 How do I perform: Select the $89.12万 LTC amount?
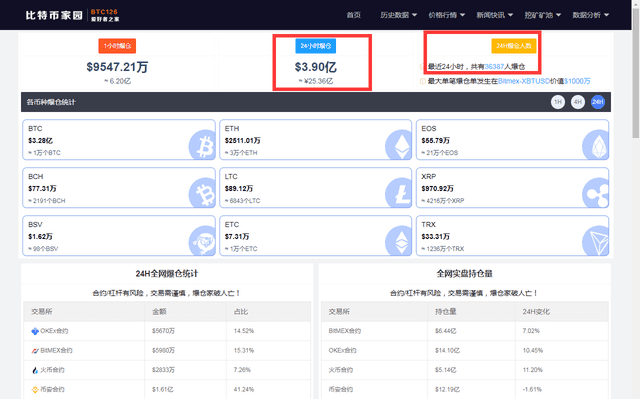239,188
